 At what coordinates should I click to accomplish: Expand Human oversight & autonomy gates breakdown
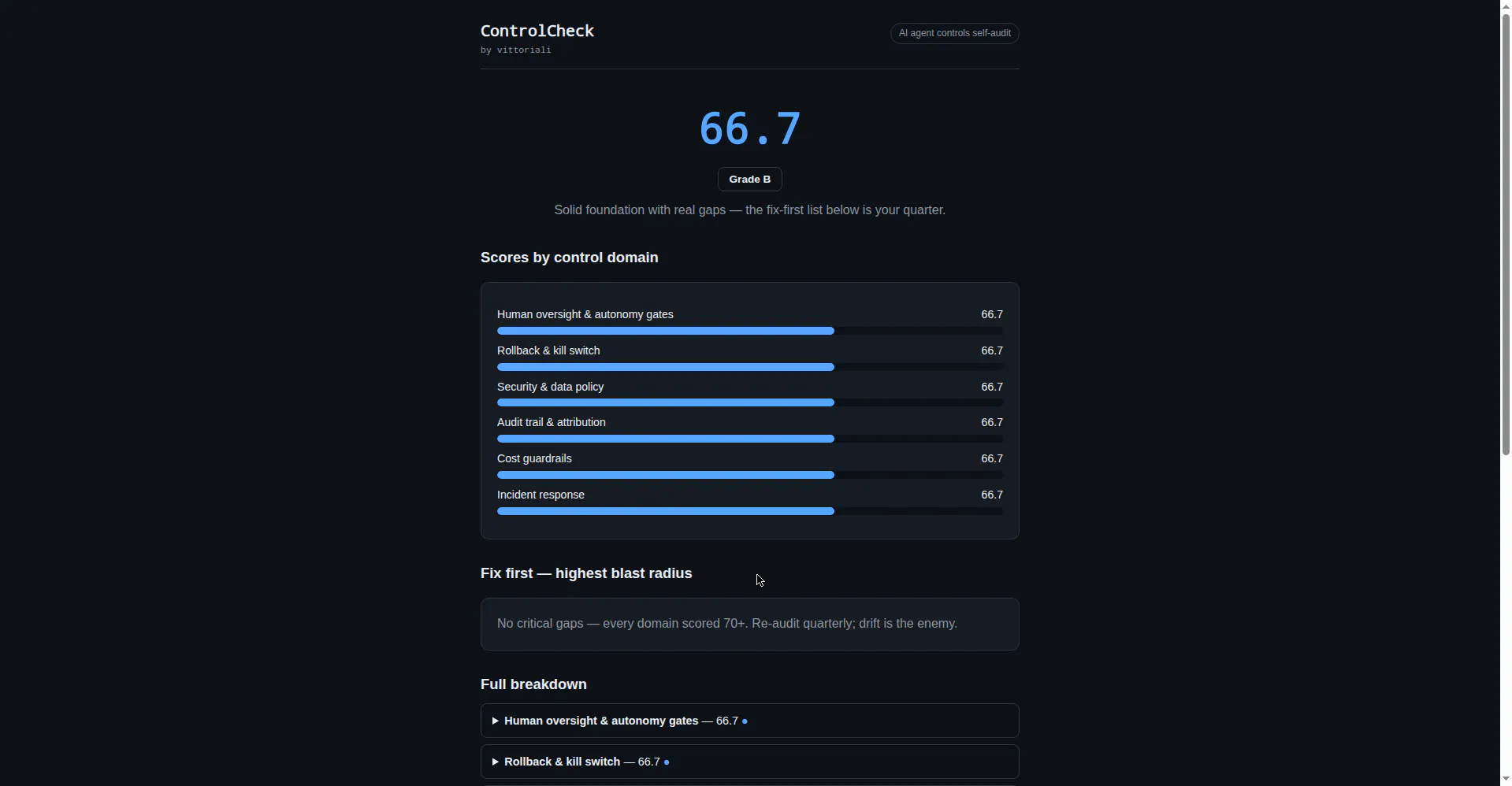(x=749, y=721)
